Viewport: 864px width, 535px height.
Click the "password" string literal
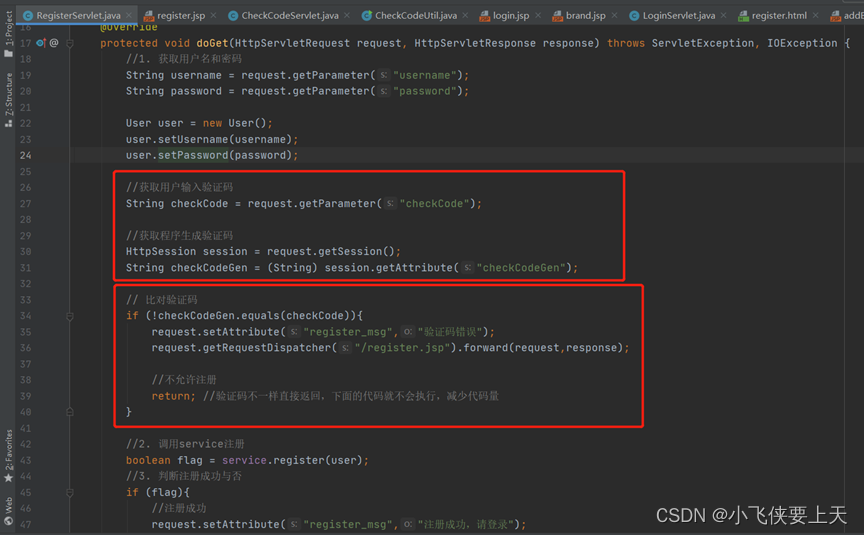click(x=424, y=91)
